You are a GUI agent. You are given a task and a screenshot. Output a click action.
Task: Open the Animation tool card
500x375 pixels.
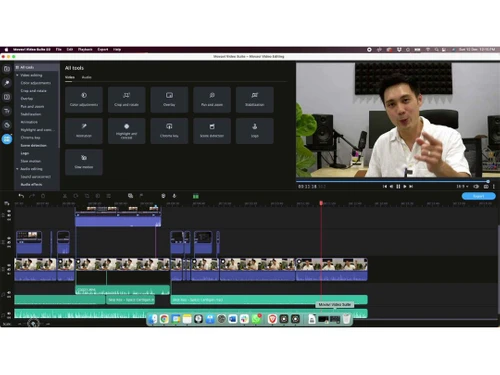[84, 131]
